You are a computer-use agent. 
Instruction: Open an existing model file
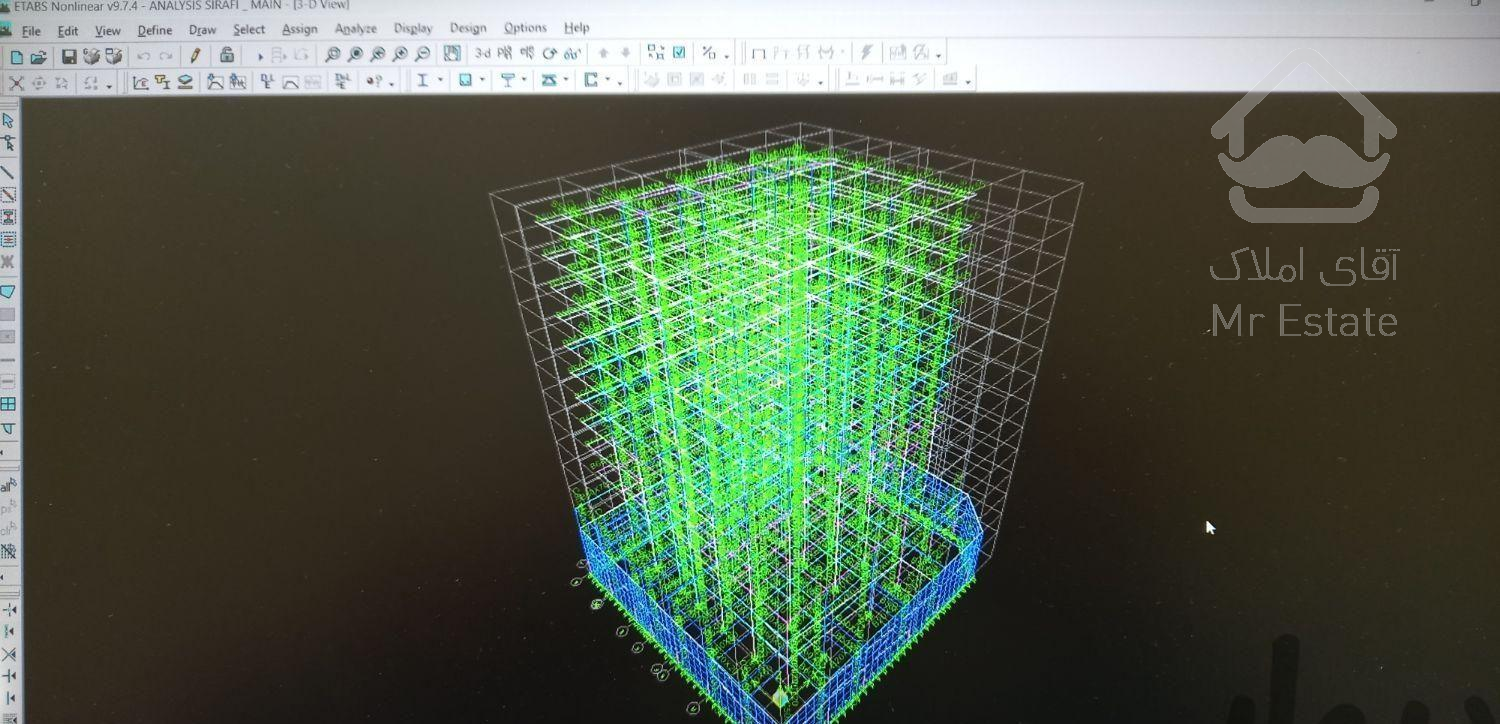39,56
